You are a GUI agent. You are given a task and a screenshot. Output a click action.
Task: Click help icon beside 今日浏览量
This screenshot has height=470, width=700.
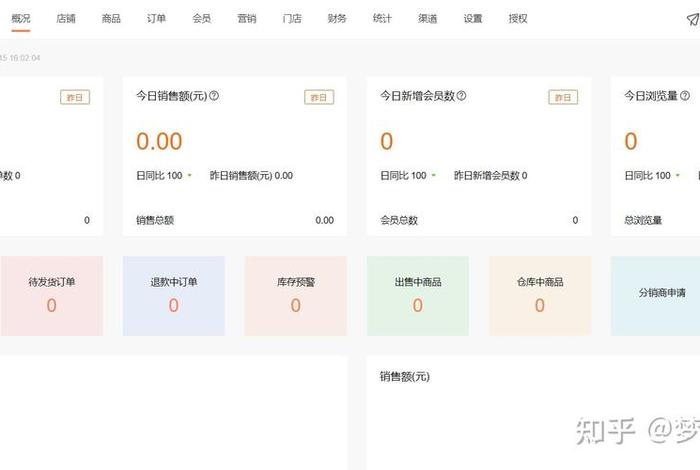point(685,96)
